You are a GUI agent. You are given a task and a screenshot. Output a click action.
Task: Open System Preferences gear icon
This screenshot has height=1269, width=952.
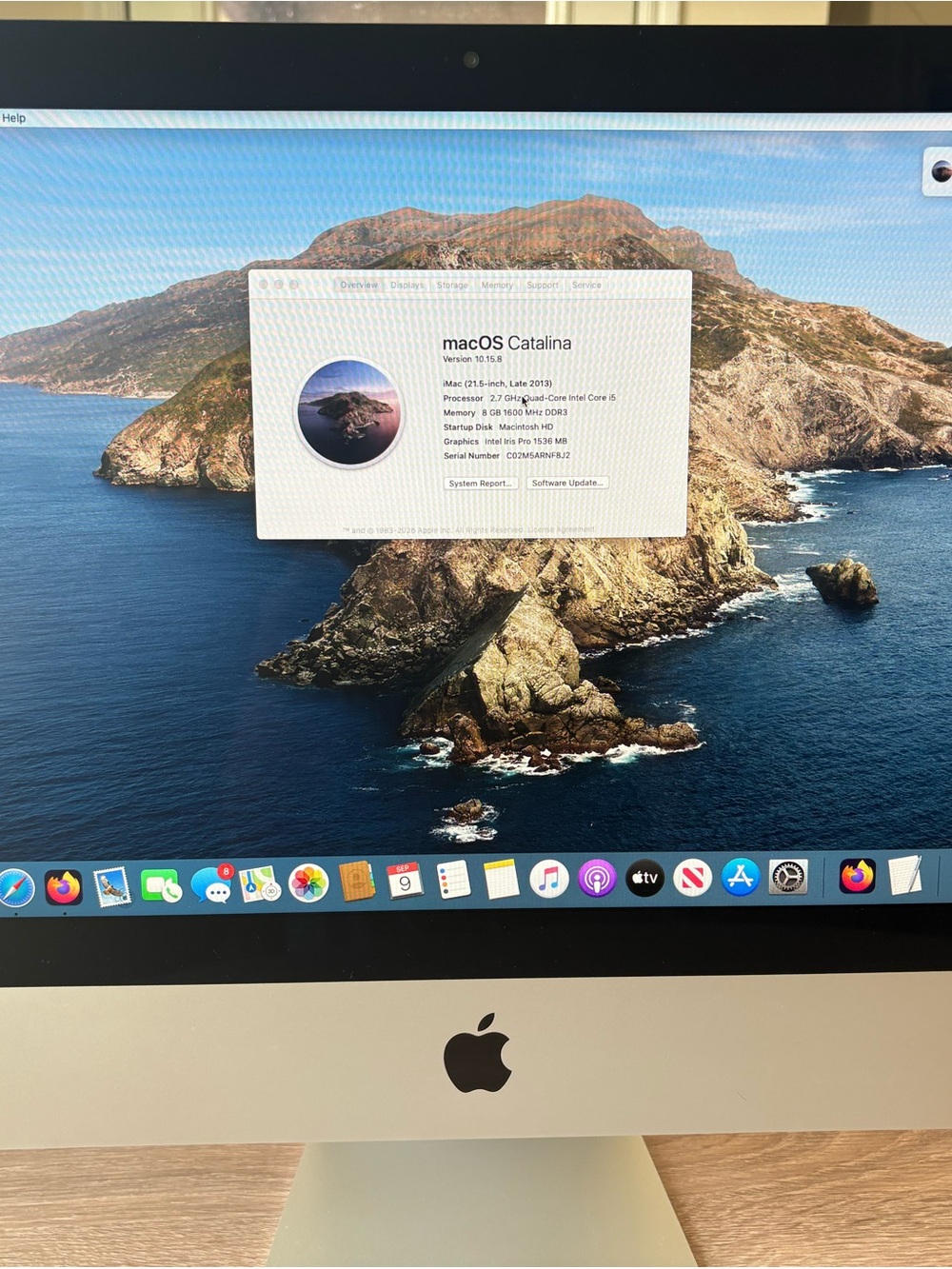[x=788, y=877]
